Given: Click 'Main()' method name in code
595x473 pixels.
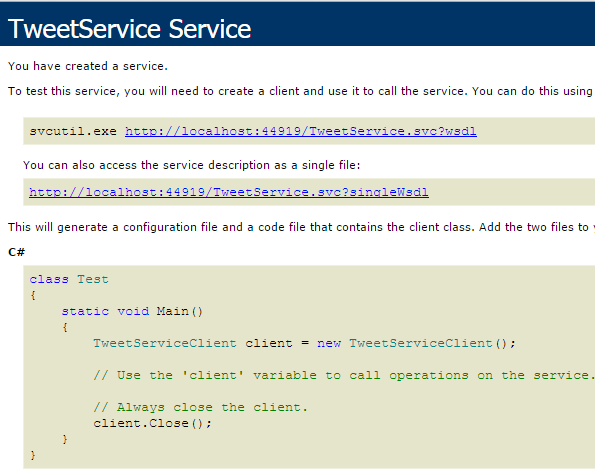Looking at the screenshot, I should [180, 311].
